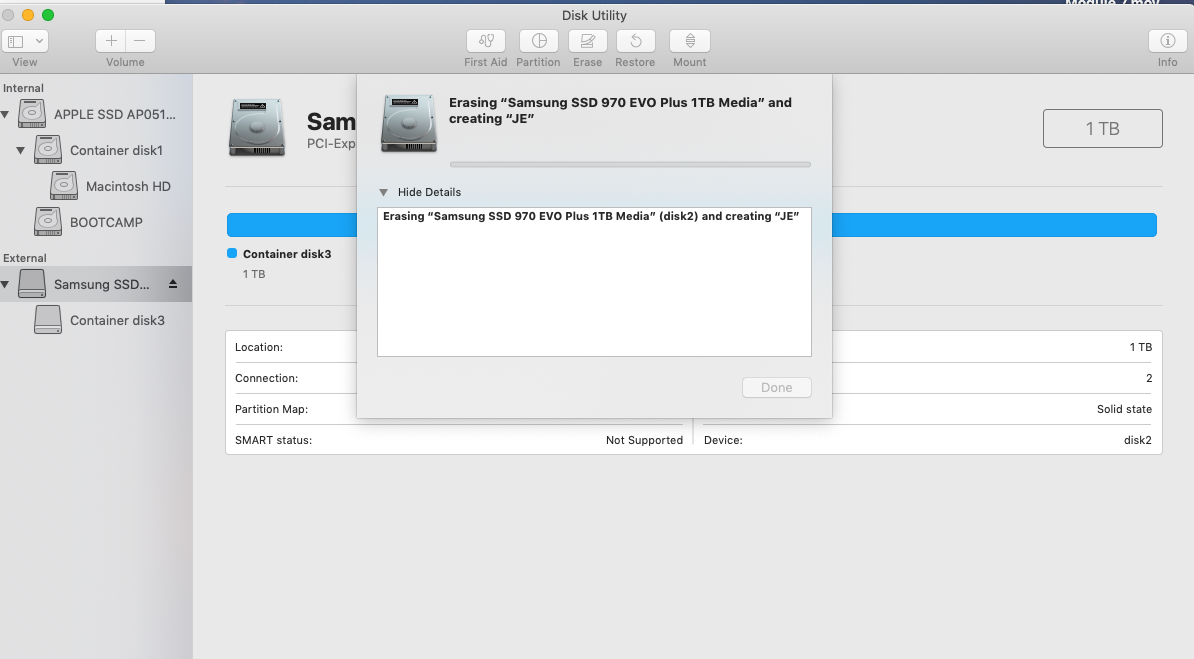The width and height of the screenshot is (1194, 659).
Task: Eject the Samsung SSD drive
Action: (x=173, y=284)
